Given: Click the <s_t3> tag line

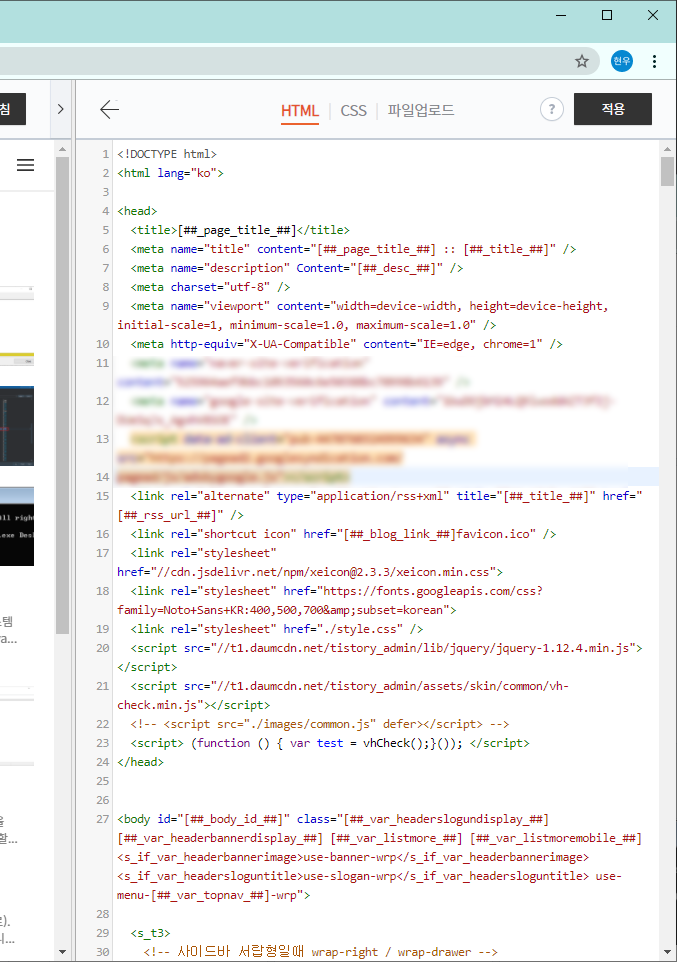Looking at the screenshot, I should click(x=150, y=934).
